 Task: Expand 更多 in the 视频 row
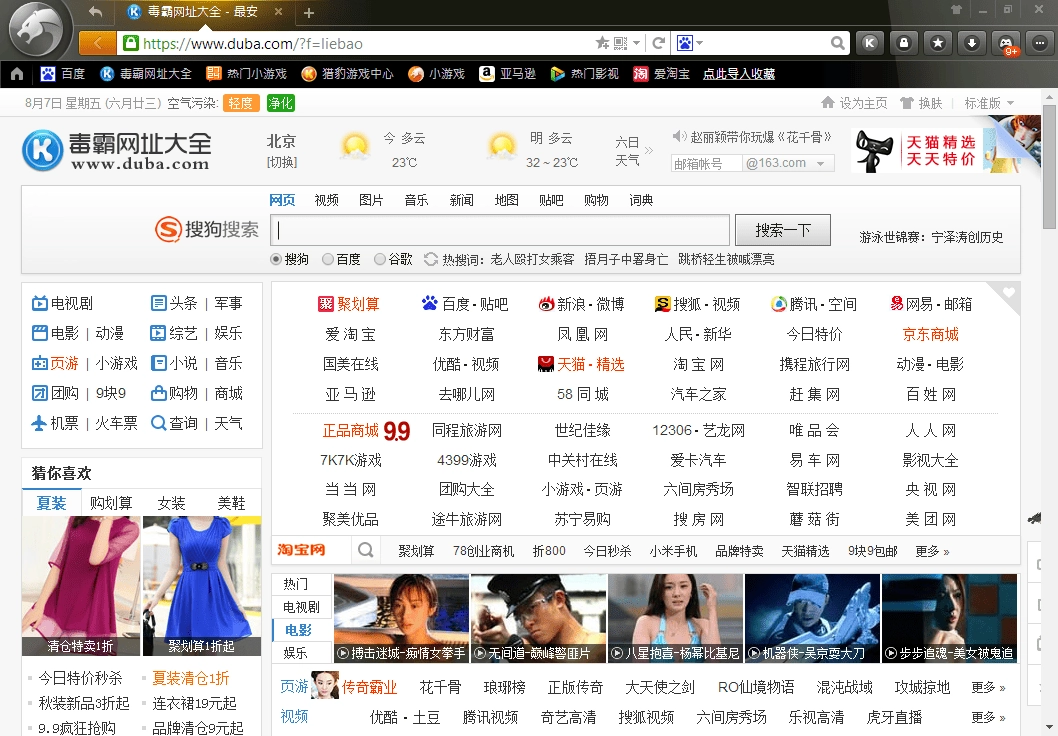989,717
